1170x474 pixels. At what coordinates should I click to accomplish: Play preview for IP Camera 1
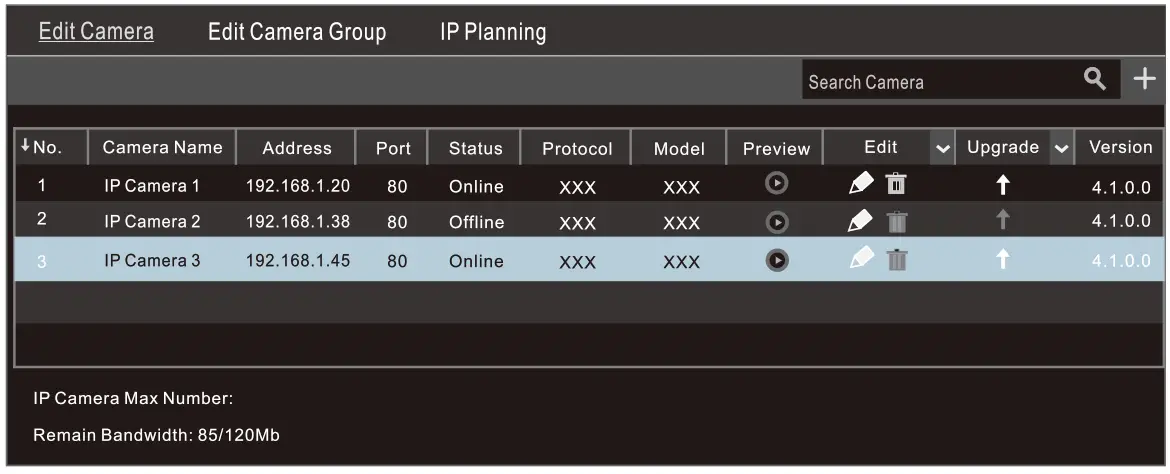pos(776,185)
